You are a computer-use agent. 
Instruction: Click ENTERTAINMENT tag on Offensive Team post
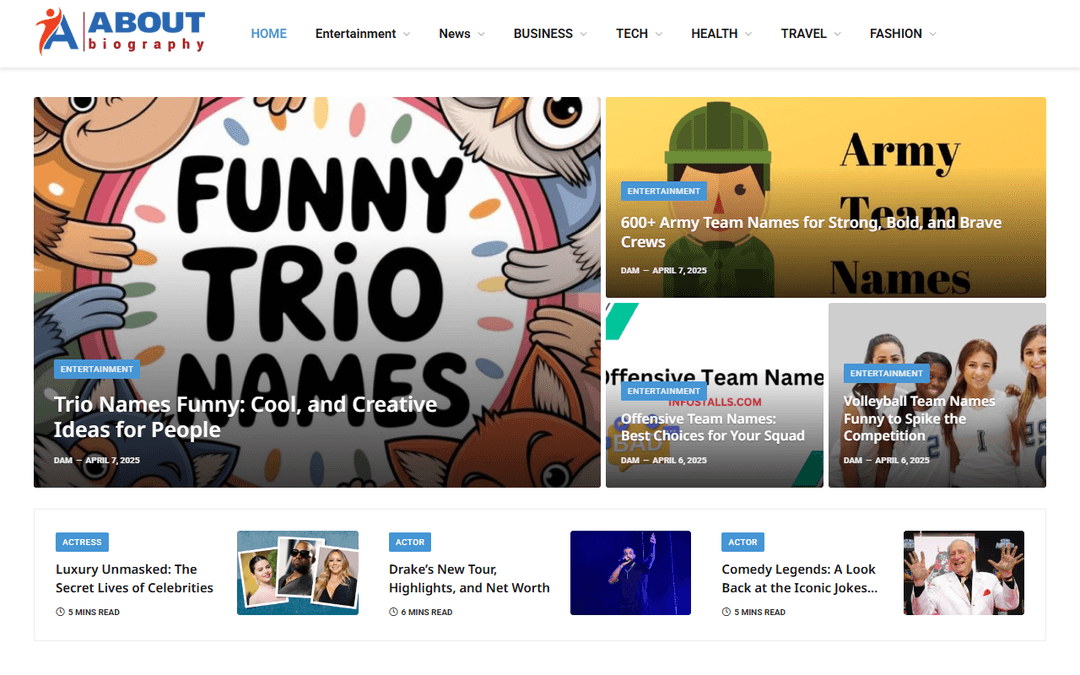663,391
